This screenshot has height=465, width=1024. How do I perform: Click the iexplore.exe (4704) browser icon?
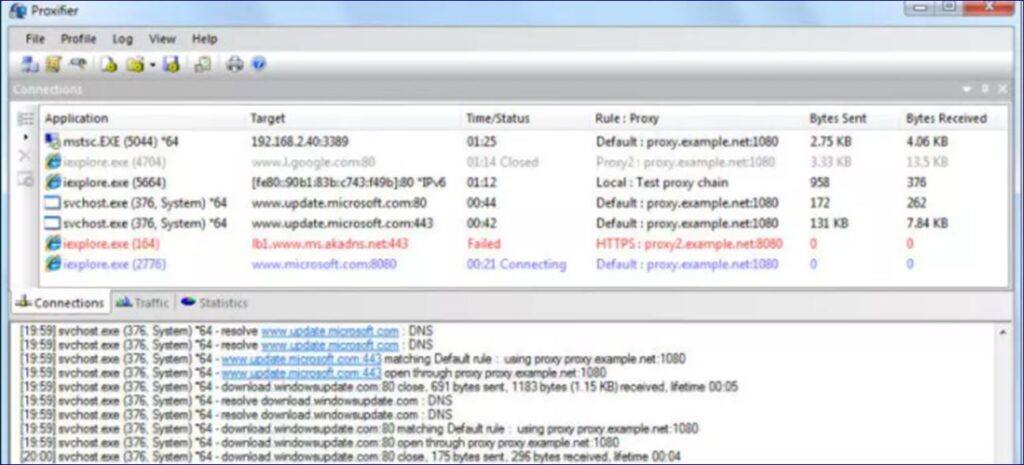(x=52, y=161)
